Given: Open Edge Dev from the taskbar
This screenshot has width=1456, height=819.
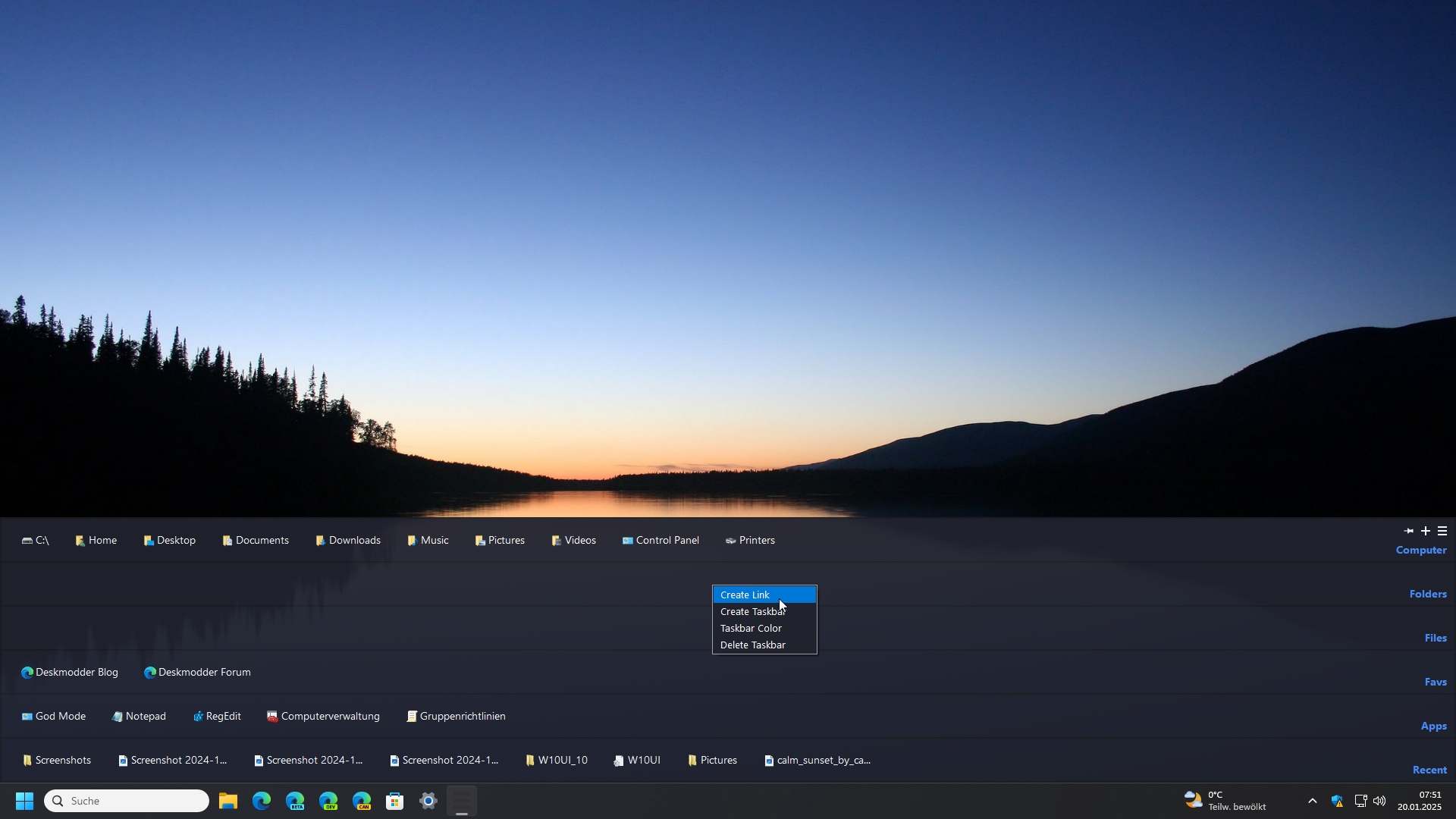Looking at the screenshot, I should pyautogui.click(x=328, y=802).
